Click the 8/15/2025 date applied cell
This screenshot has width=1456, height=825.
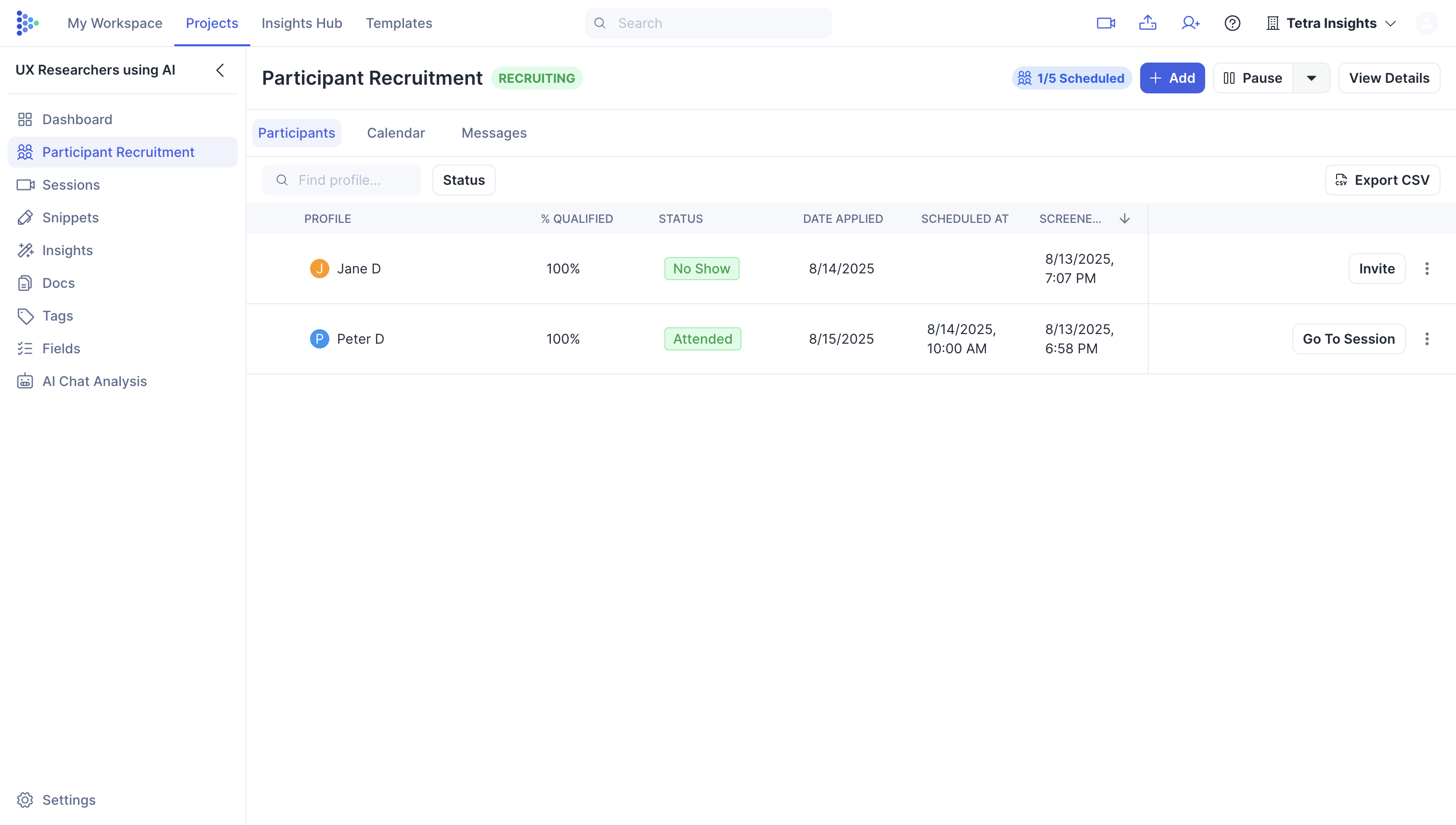coord(841,339)
